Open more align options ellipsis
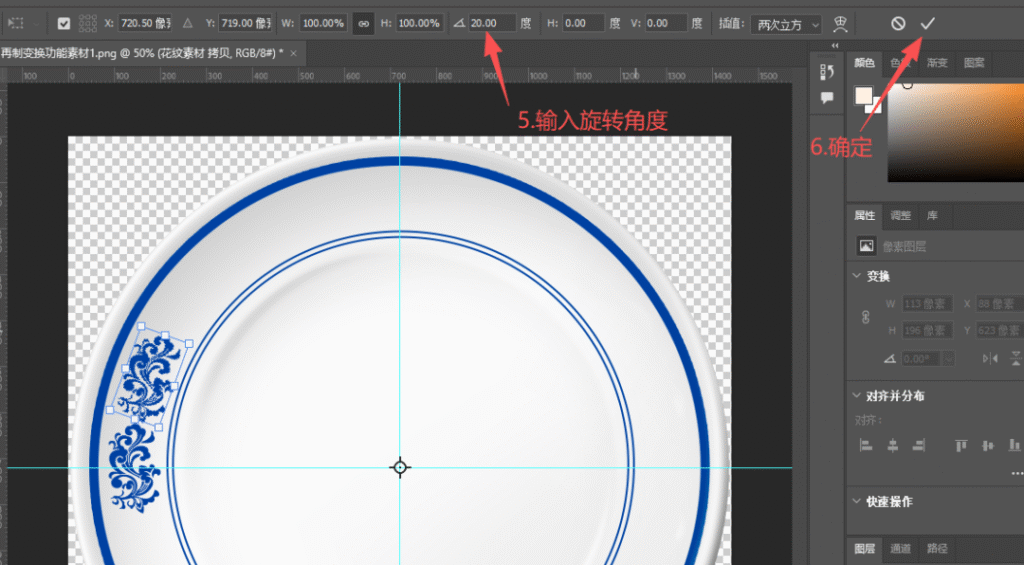 point(1017,473)
